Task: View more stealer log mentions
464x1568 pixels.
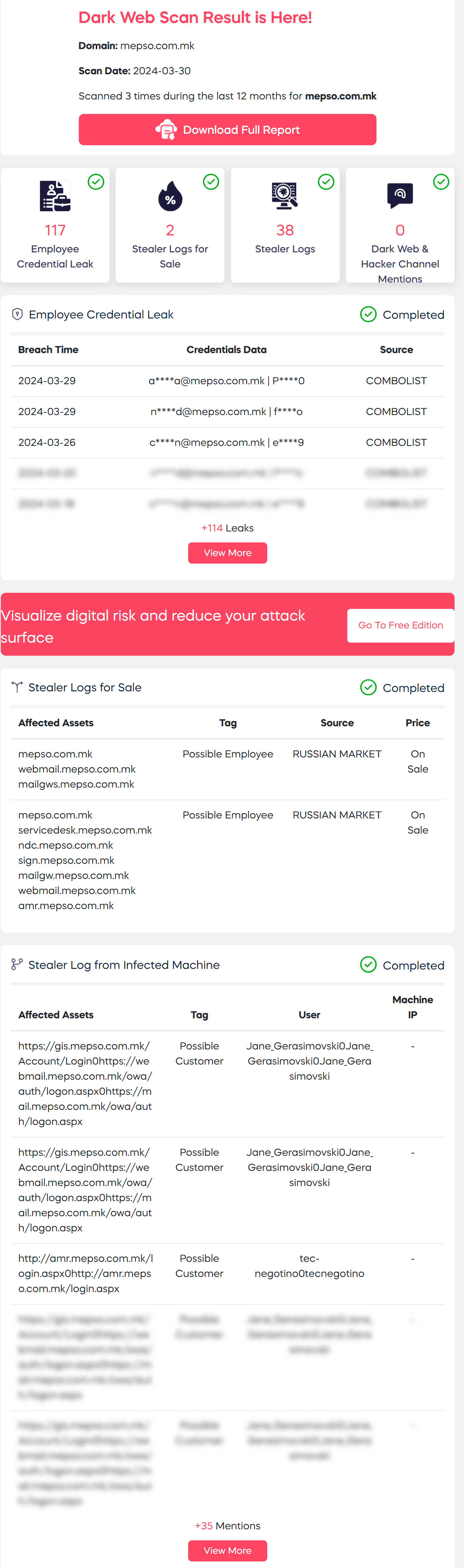Action: coord(227,1550)
